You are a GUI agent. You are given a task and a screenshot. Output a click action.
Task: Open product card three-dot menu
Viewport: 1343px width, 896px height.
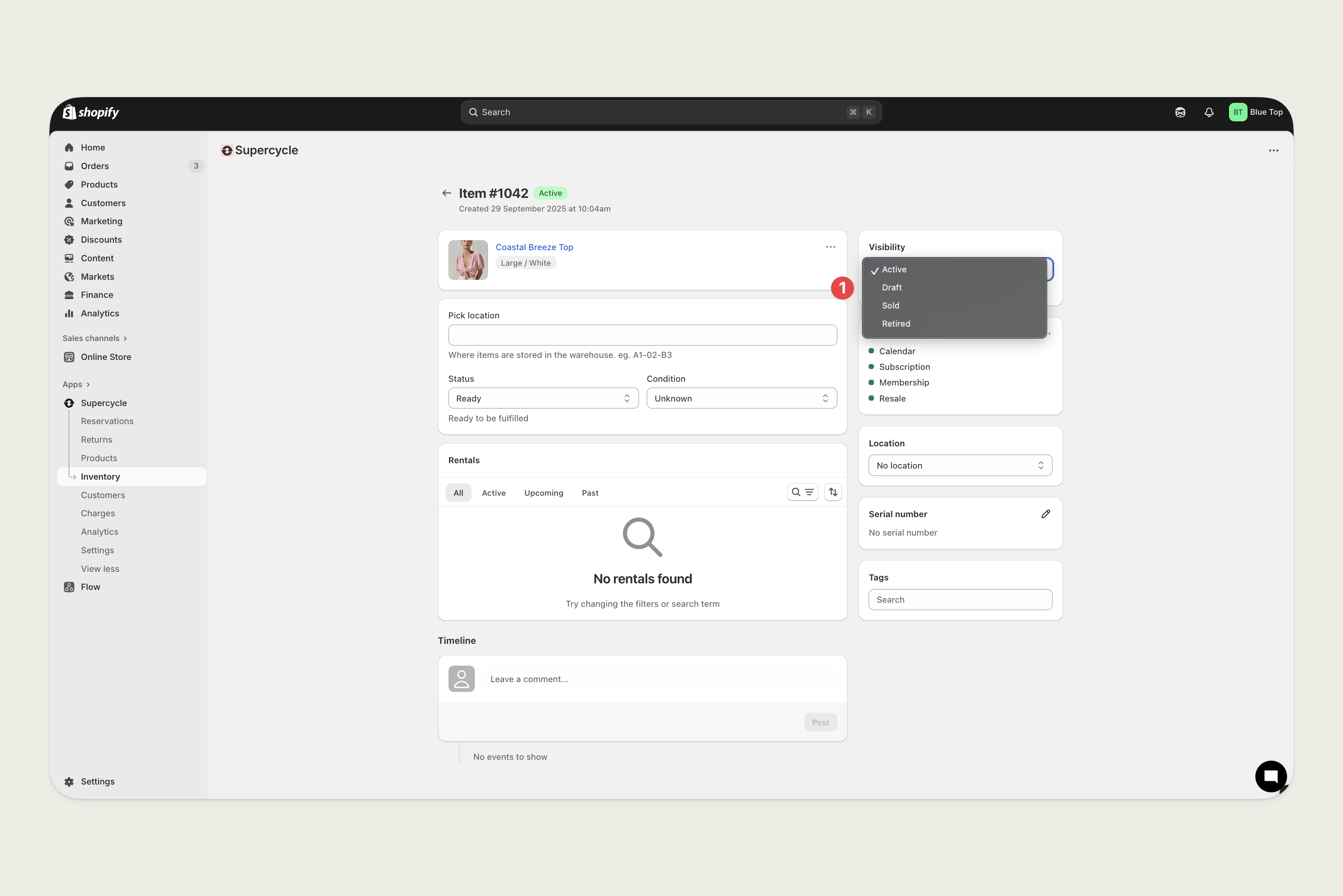click(x=830, y=247)
